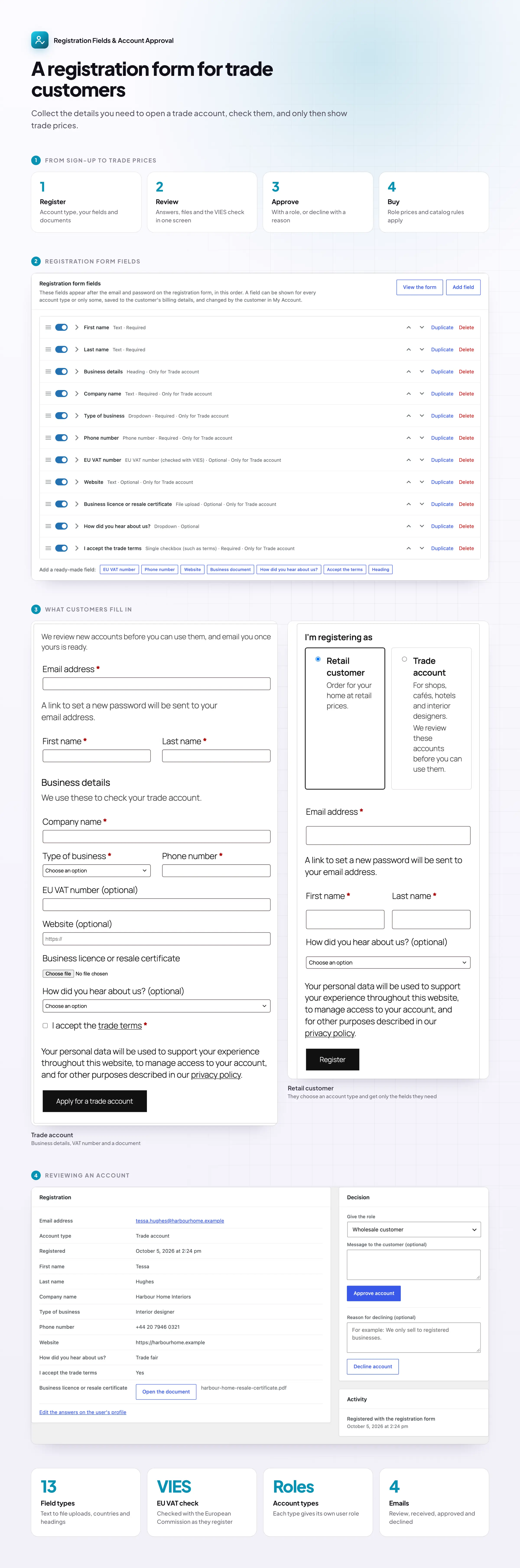
Task: Move the First name field down
Action: [x=422, y=327]
